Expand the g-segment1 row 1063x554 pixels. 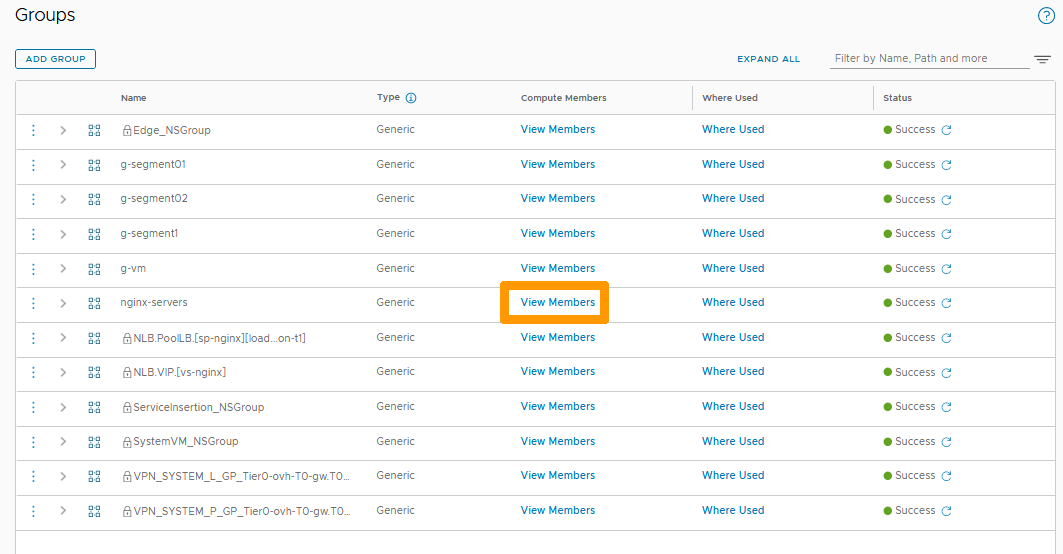pyautogui.click(x=63, y=234)
